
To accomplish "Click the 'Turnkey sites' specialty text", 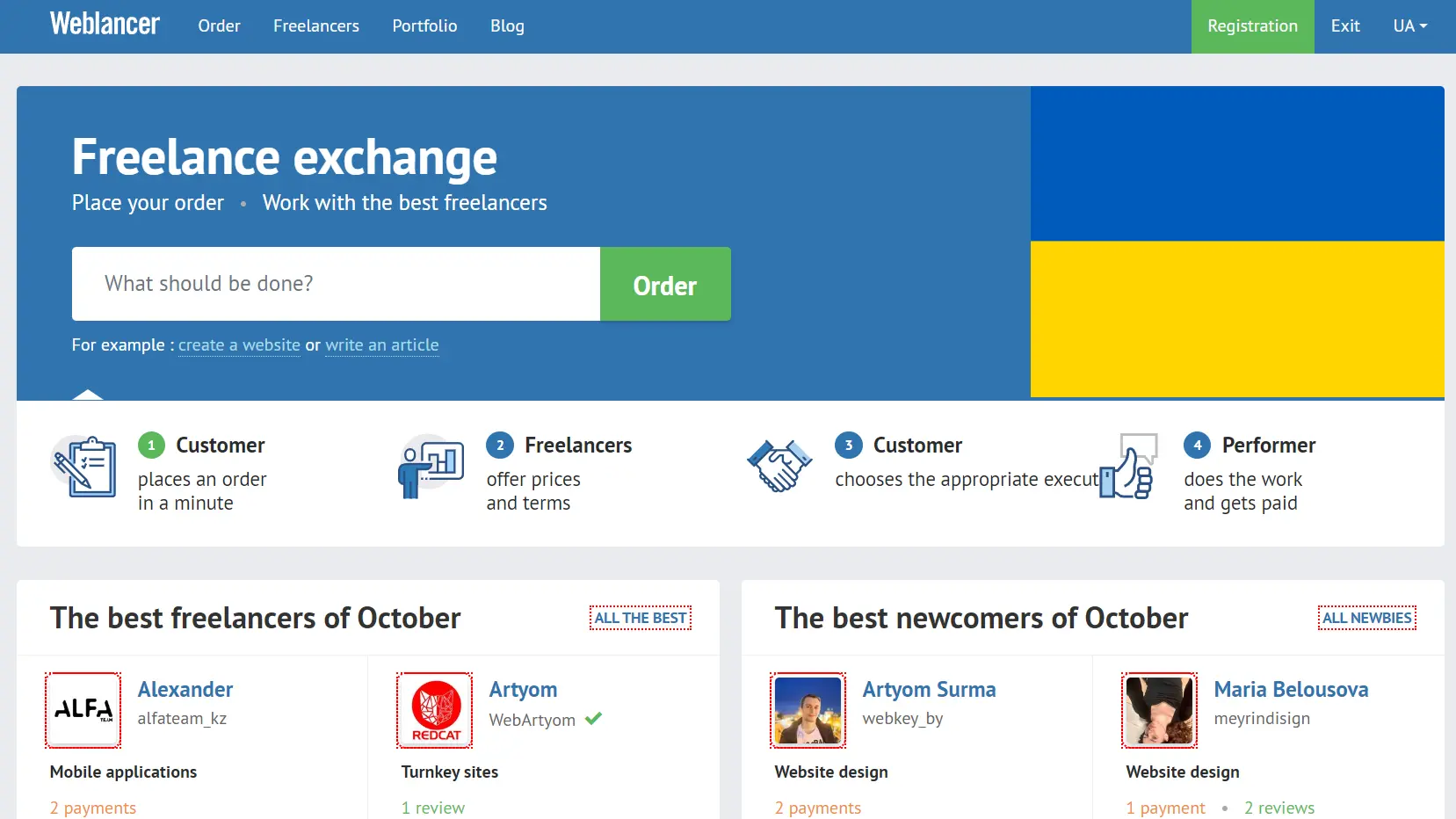I will pyautogui.click(x=450, y=772).
